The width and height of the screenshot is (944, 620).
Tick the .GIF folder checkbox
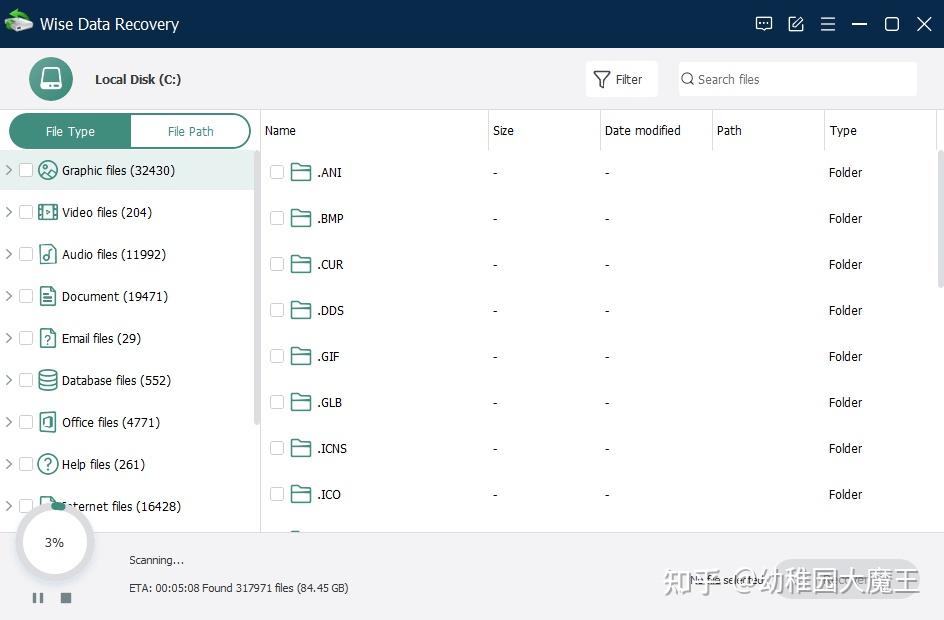pyautogui.click(x=277, y=356)
